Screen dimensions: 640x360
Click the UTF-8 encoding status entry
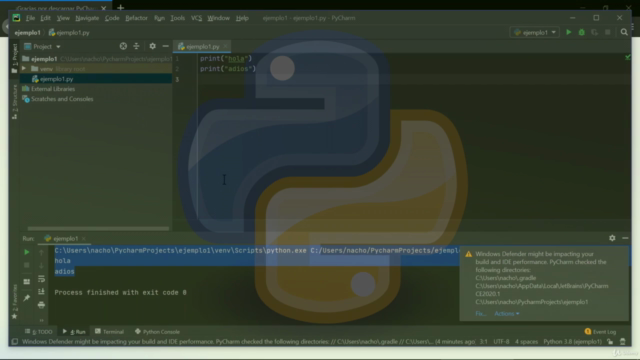501,342
